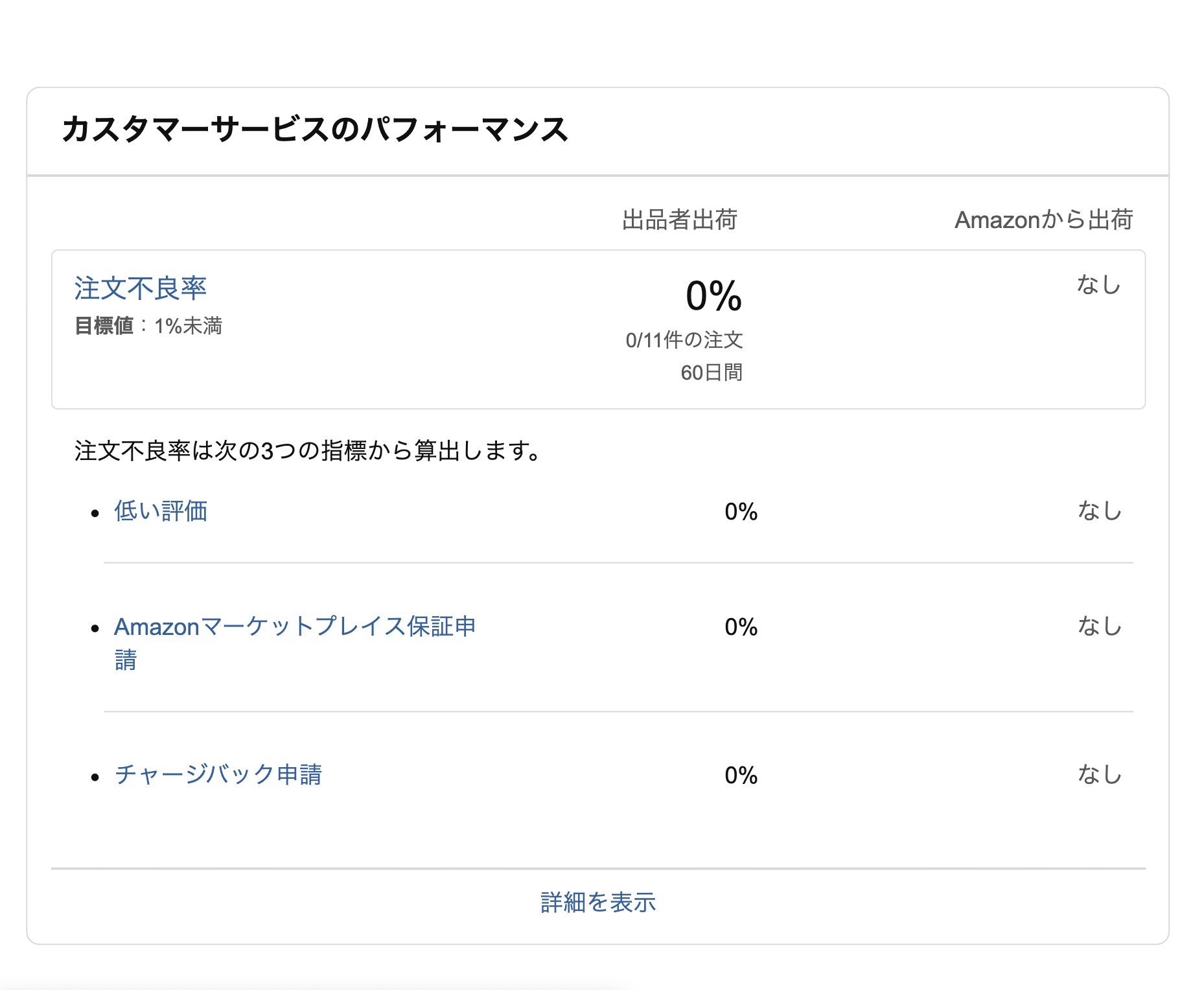Open the Amazonマーケットプレイス保証申請 link

pos(295,643)
